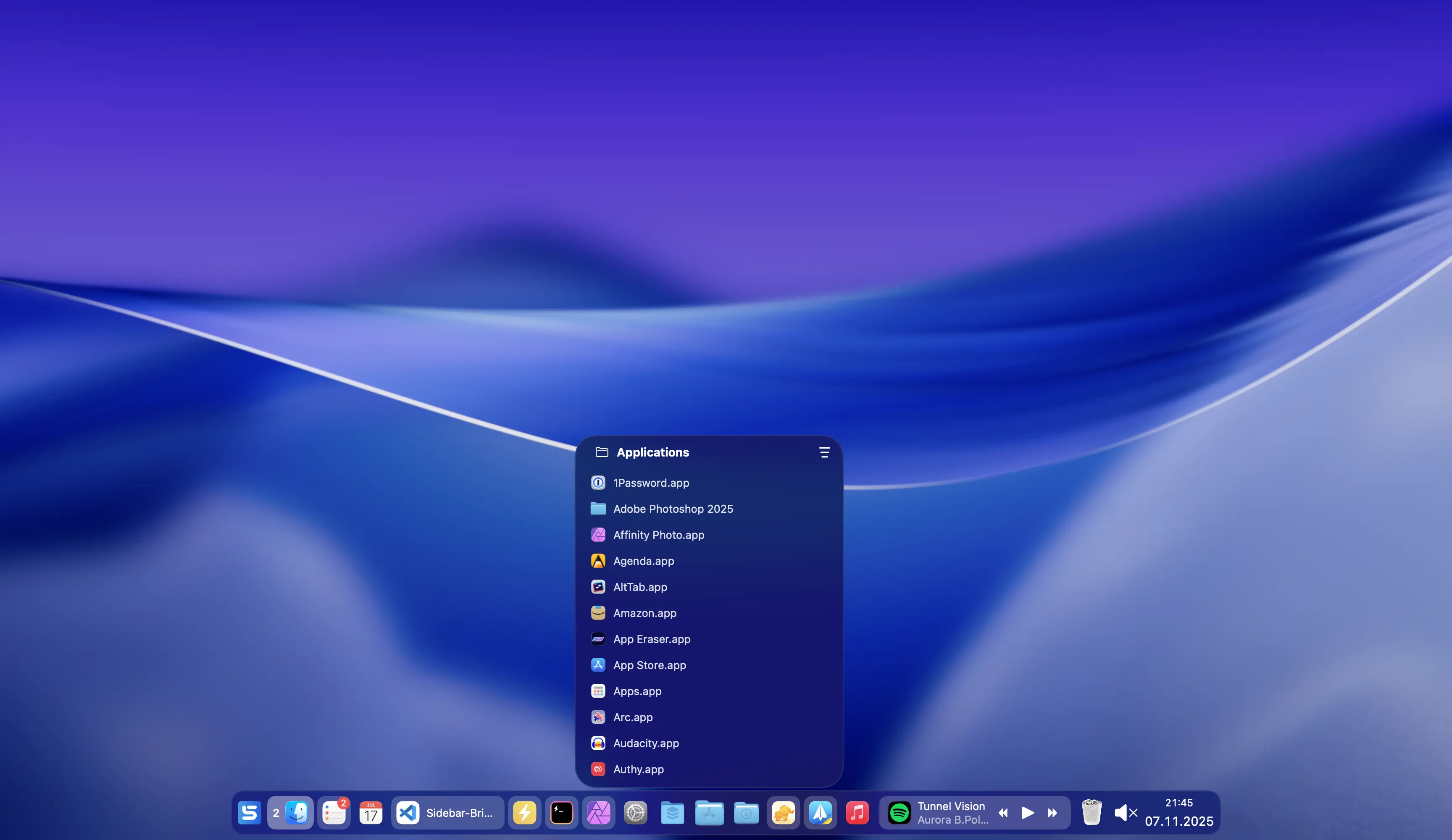Select 1Password.app in the Applications list
This screenshot has height=840, width=1452.
pyautogui.click(x=650, y=483)
